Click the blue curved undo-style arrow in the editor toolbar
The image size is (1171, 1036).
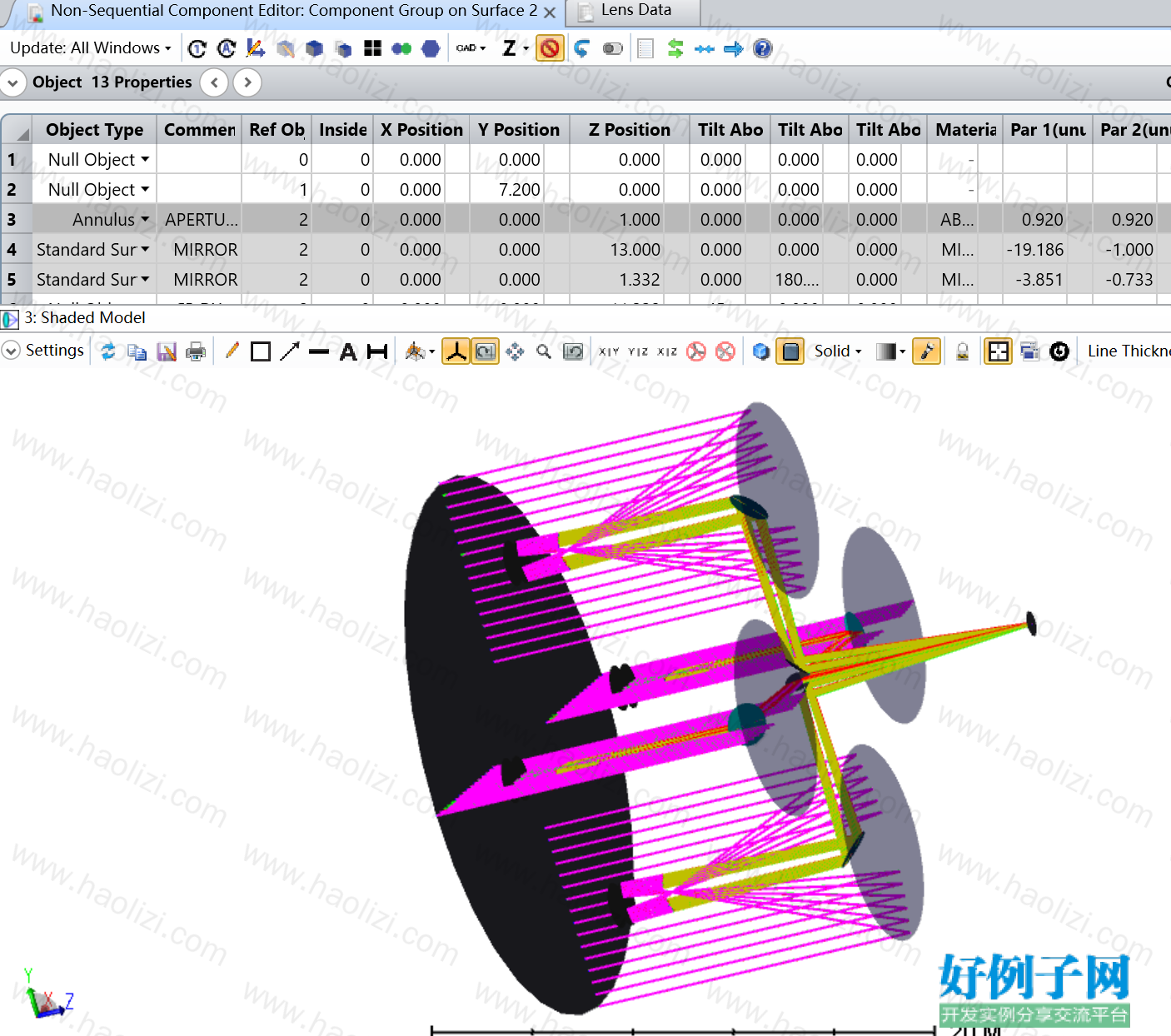point(581,48)
